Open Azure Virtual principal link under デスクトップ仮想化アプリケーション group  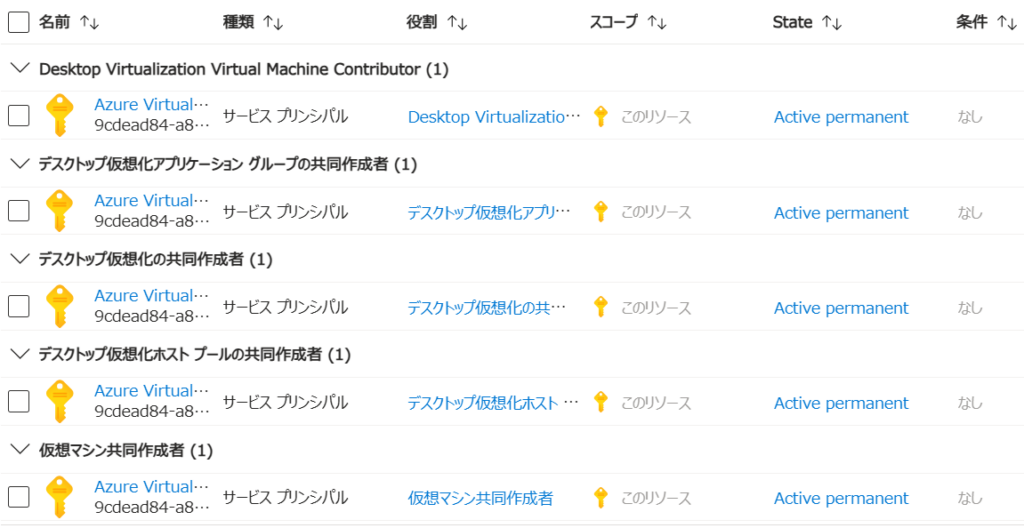coord(152,201)
